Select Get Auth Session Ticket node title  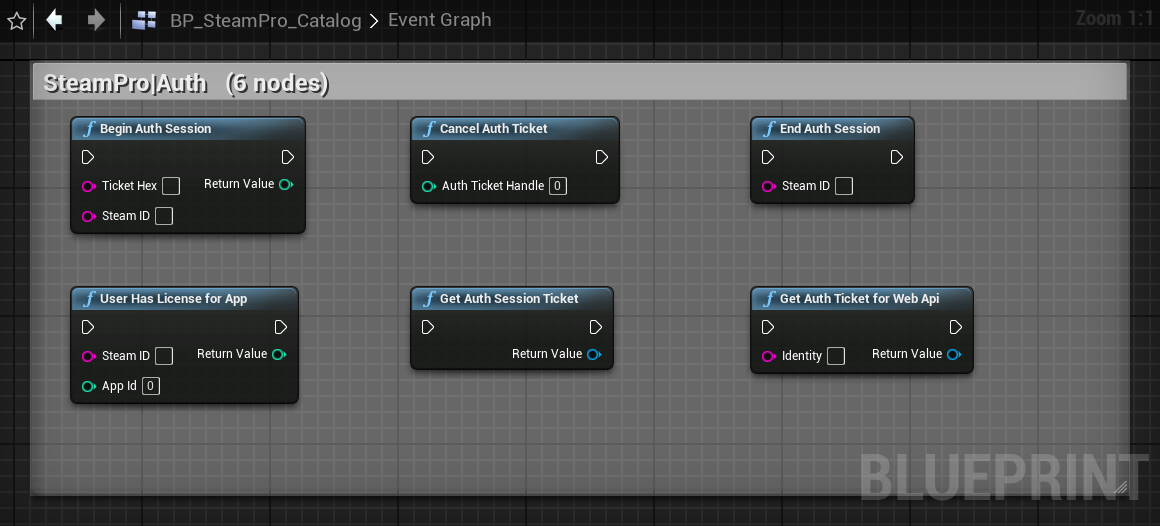509,299
